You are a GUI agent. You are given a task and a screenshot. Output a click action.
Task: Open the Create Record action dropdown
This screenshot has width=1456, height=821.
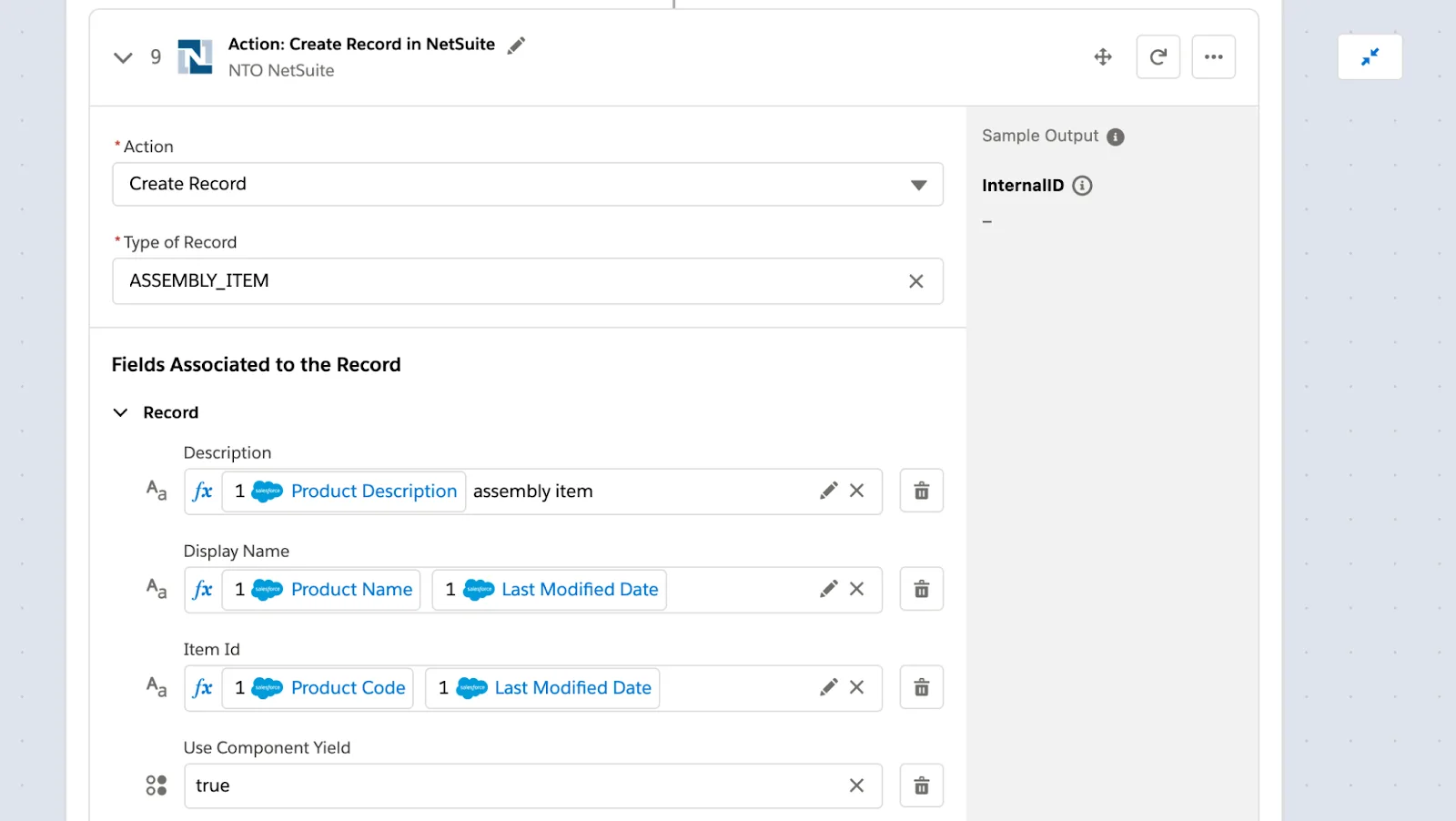tap(917, 184)
